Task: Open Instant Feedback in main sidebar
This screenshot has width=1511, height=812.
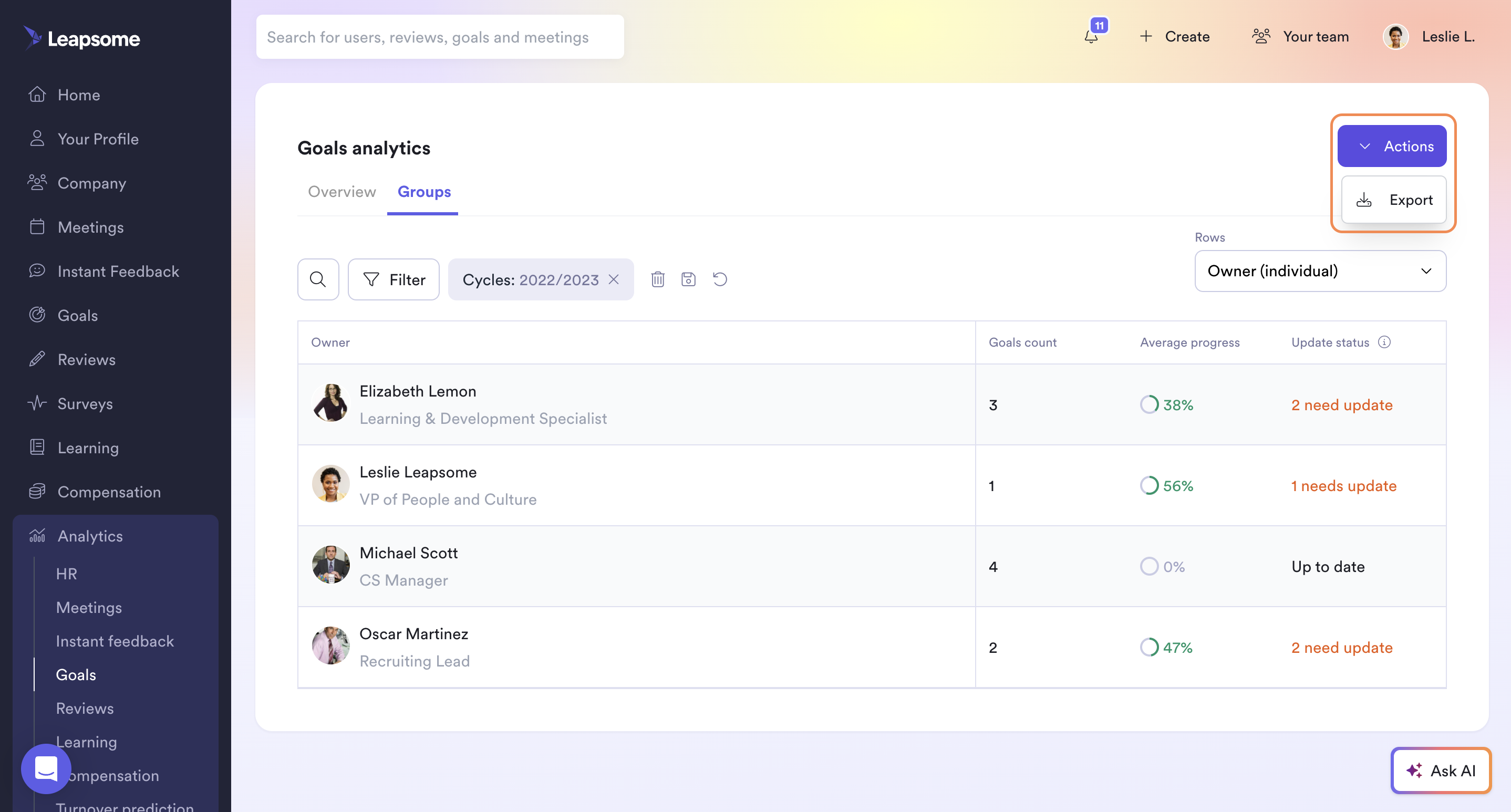Action: (118, 271)
